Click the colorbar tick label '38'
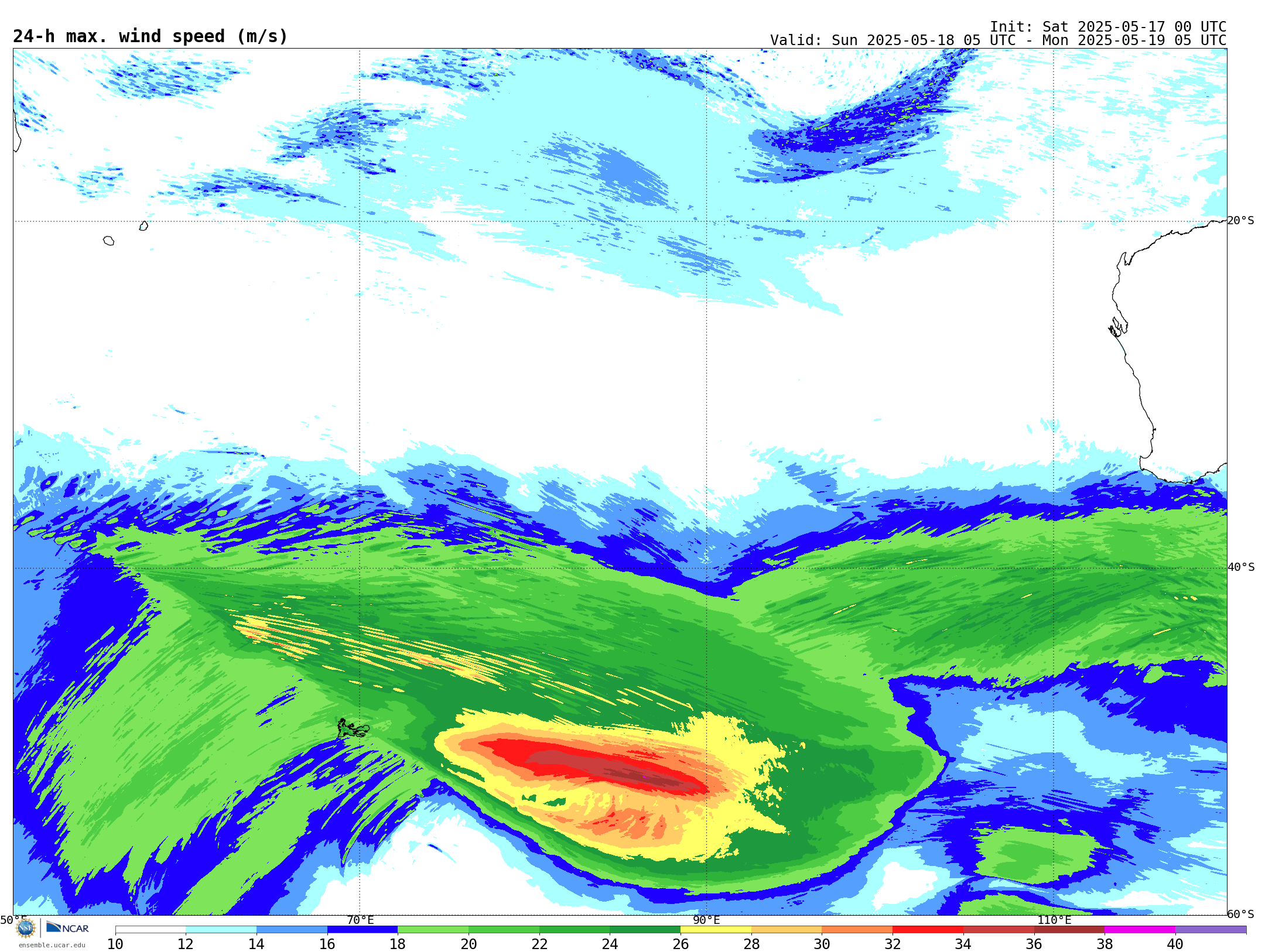Image resolution: width=1265 pixels, height=952 pixels. [x=1105, y=944]
